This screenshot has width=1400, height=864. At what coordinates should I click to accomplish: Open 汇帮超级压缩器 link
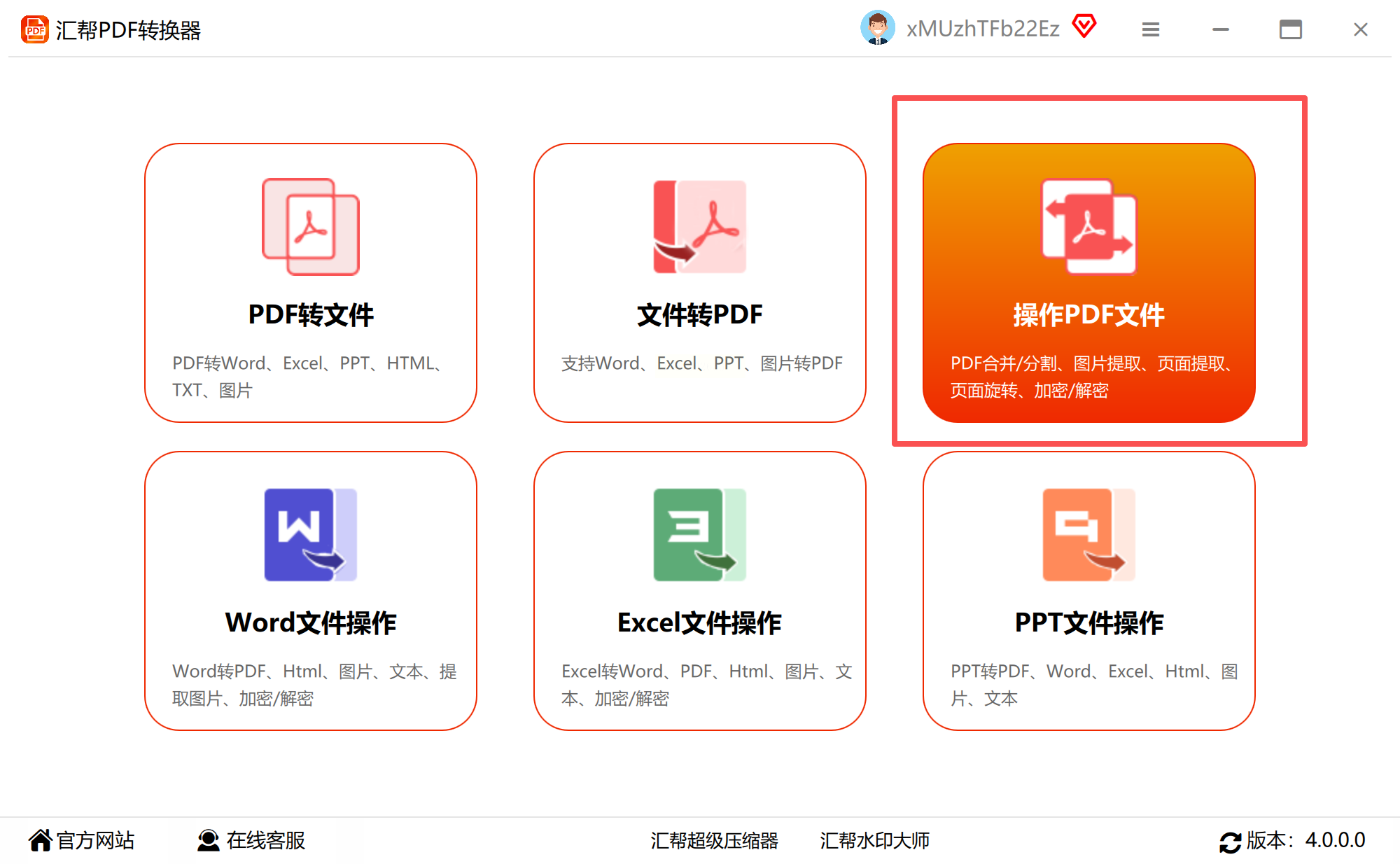(714, 840)
